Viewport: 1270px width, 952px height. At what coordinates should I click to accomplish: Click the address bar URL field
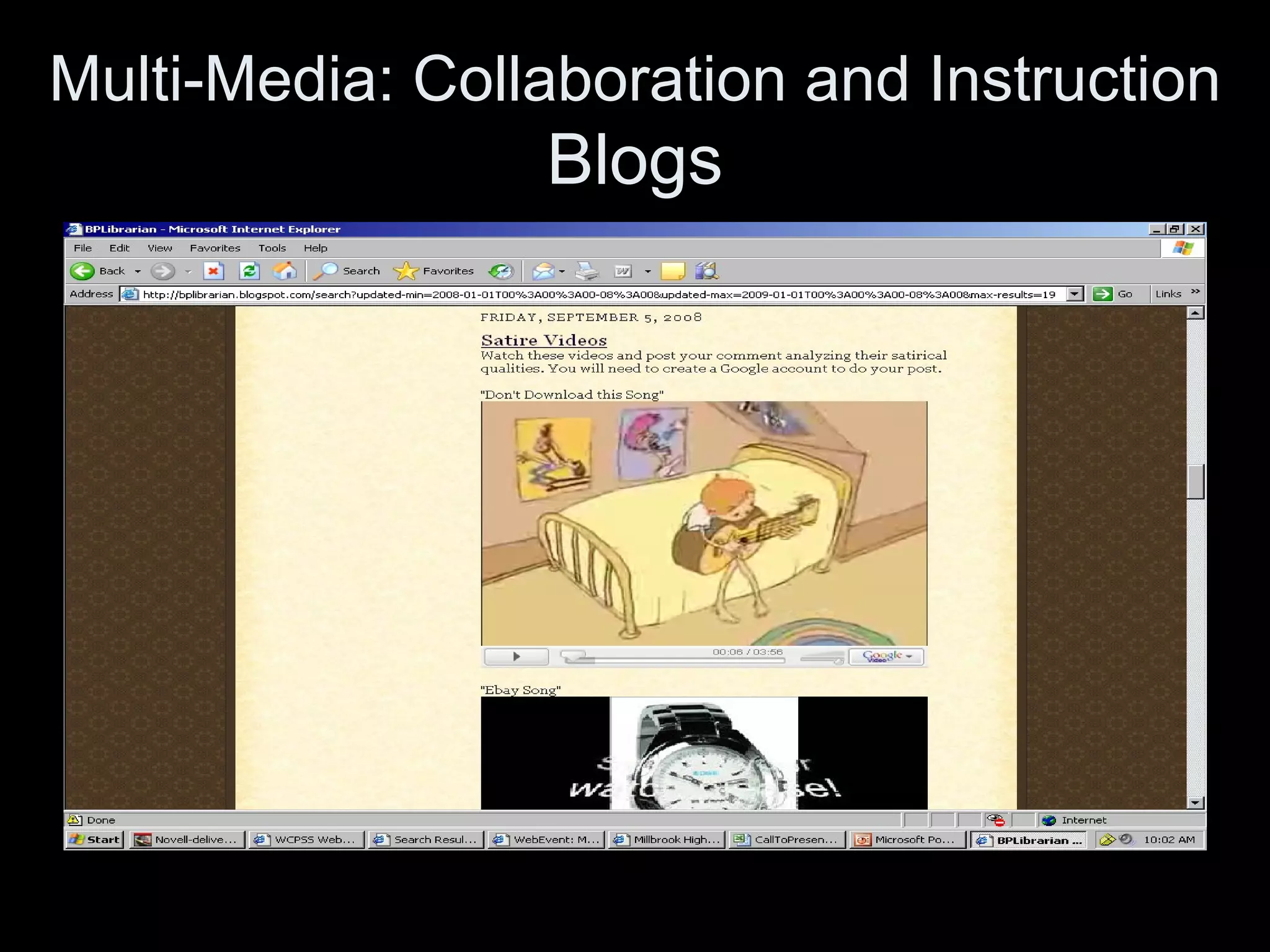(x=598, y=294)
